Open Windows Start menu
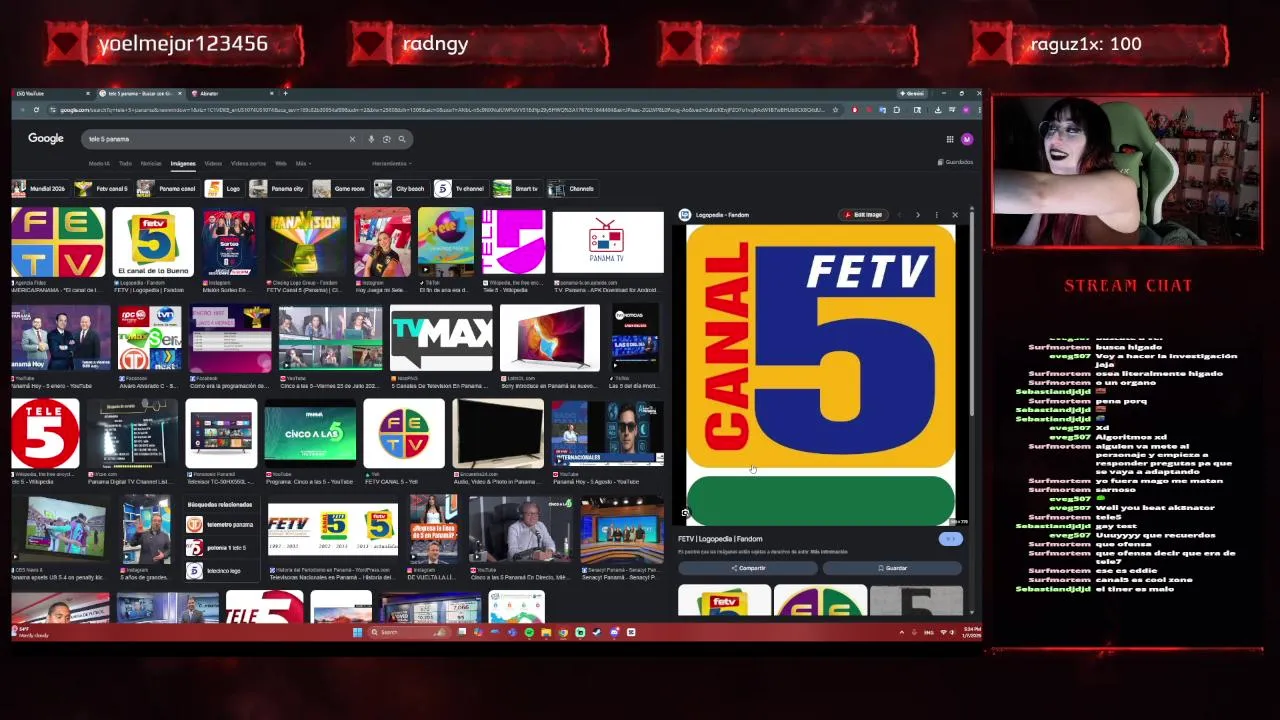This screenshot has height=720, width=1280. click(x=357, y=632)
